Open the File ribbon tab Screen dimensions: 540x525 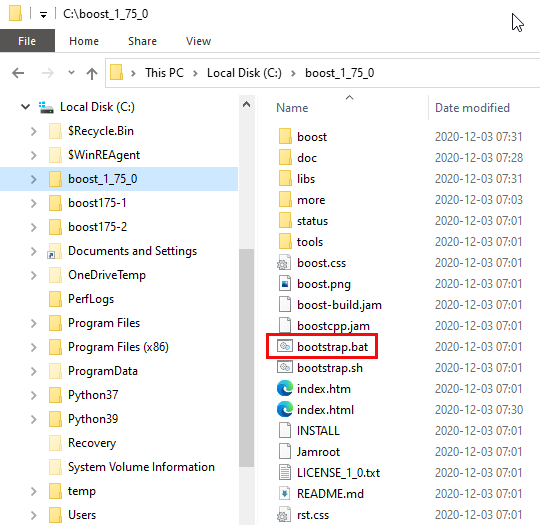(27, 41)
